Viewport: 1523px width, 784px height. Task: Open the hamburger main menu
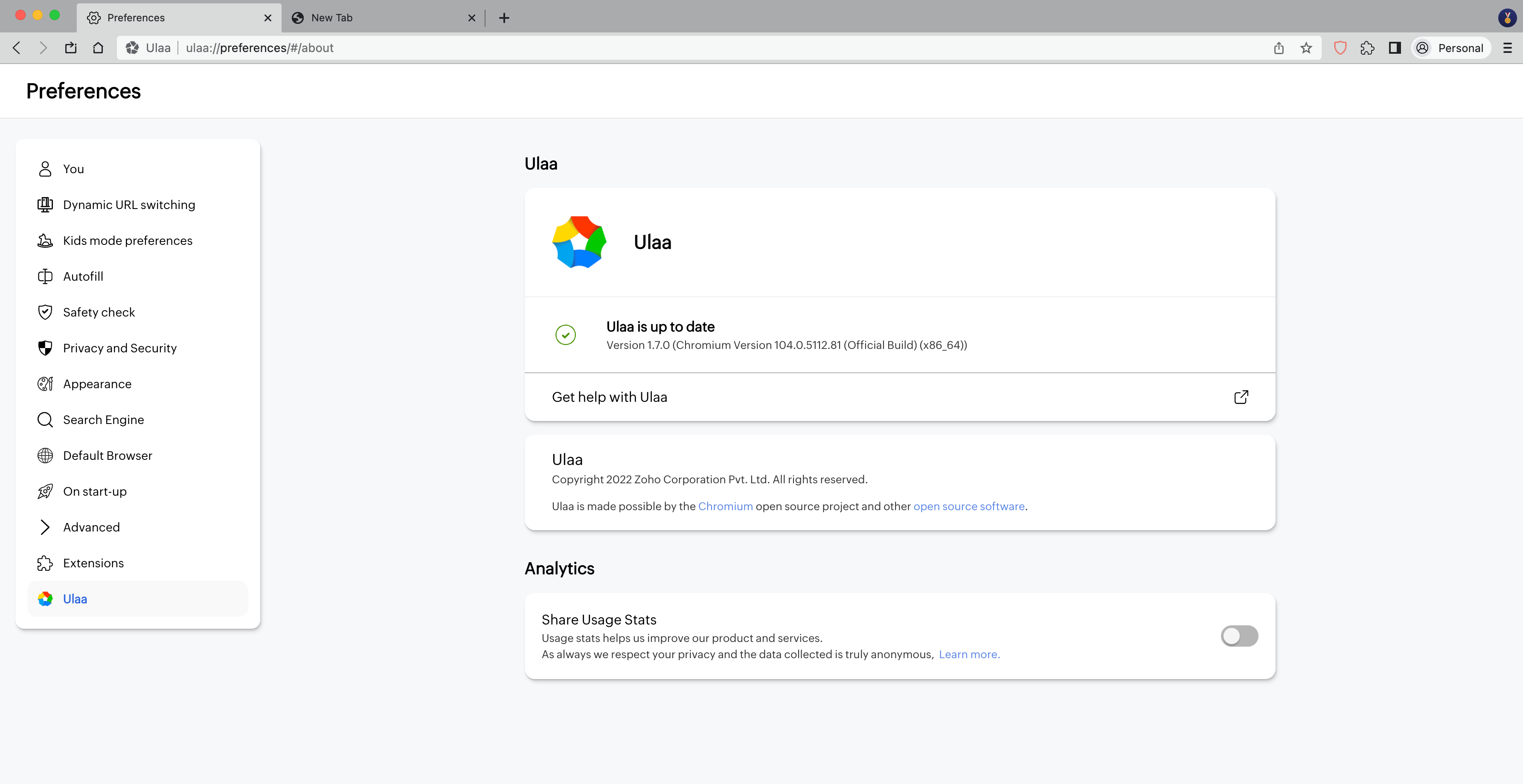1507,48
